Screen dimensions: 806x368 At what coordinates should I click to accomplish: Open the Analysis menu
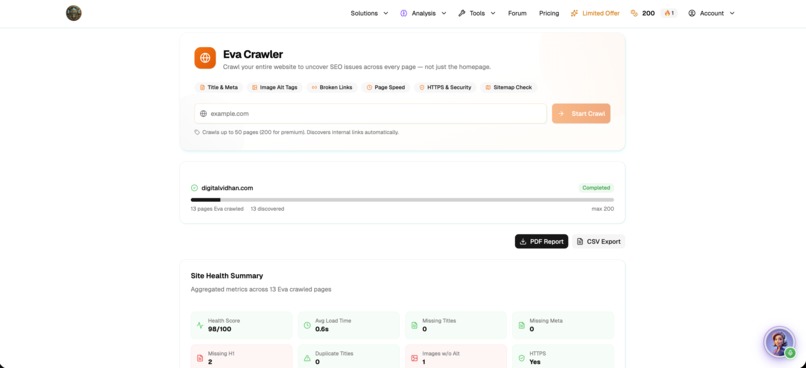tap(423, 13)
